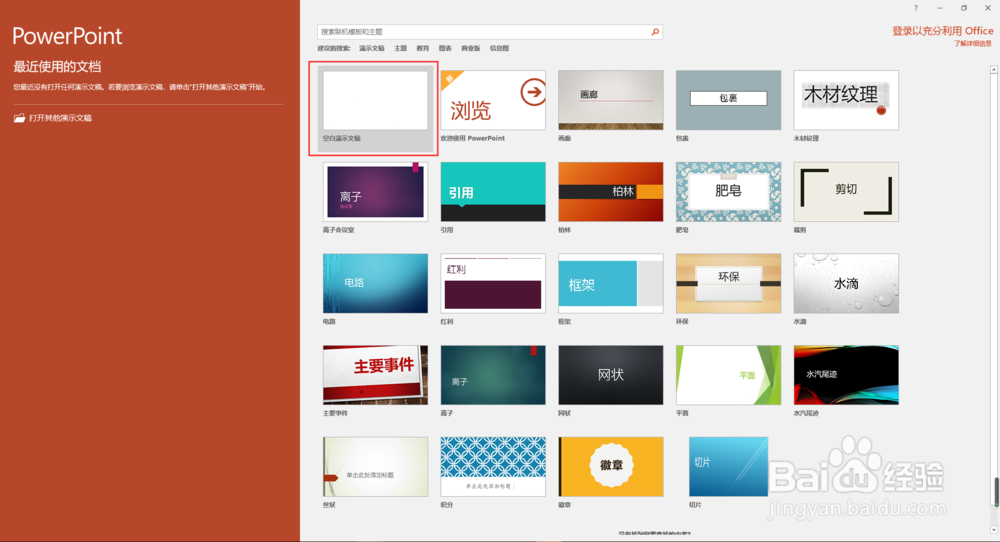Screen dimensions: 1000x542
Task: Search suggested term 教育
Action: tap(422, 48)
